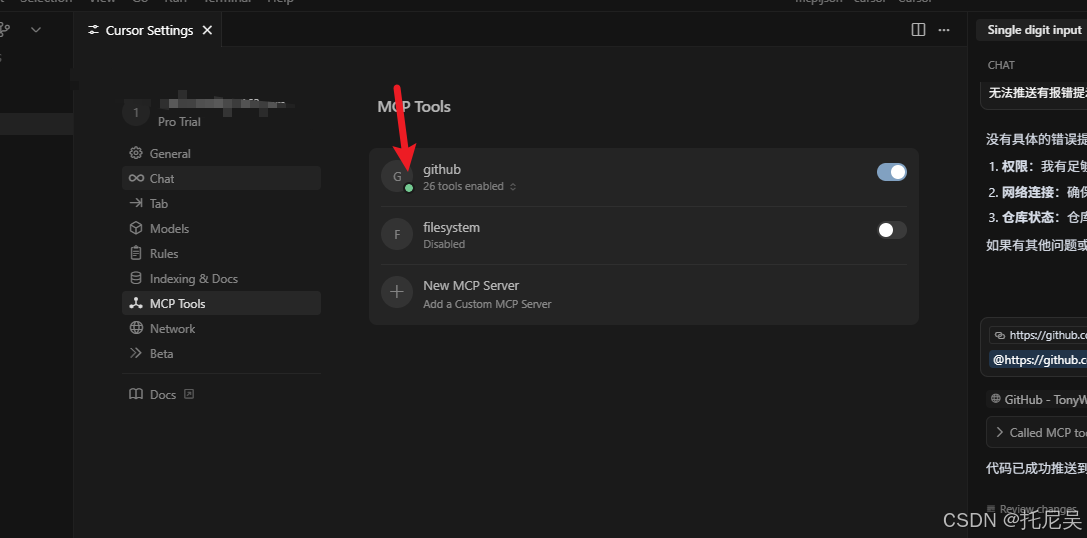Expand github's 26 tools enabled list
Viewport: 1087px width, 538px height.
469,186
